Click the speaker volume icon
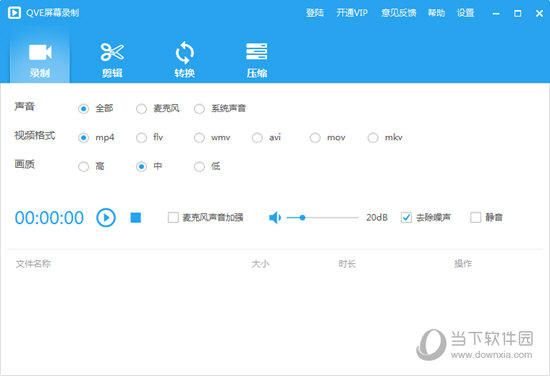The image size is (550, 376). click(x=275, y=218)
